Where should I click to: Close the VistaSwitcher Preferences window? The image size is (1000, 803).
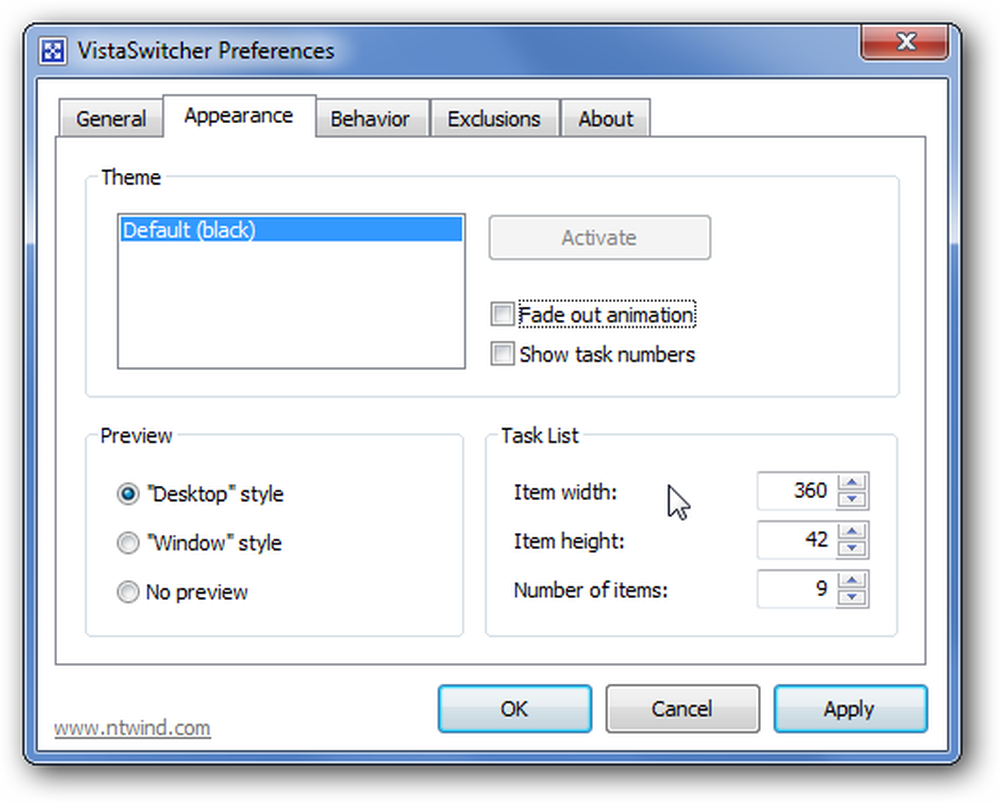904,42
